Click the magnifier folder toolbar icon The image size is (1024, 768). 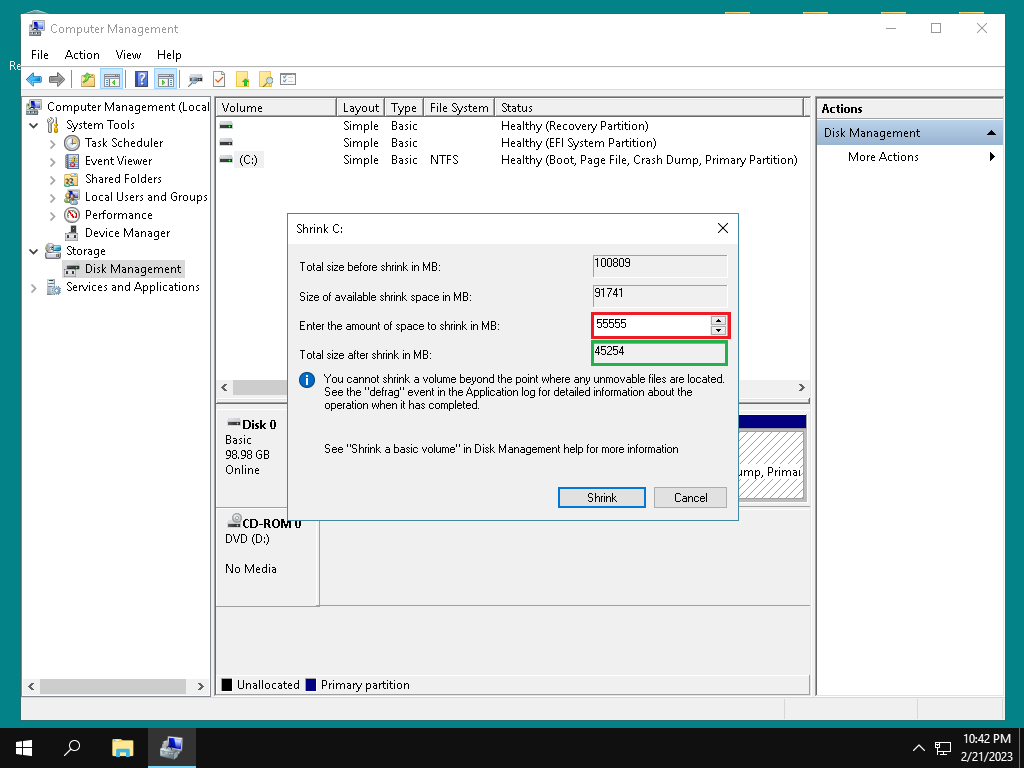pyautogui.click(x=265, y=80)
